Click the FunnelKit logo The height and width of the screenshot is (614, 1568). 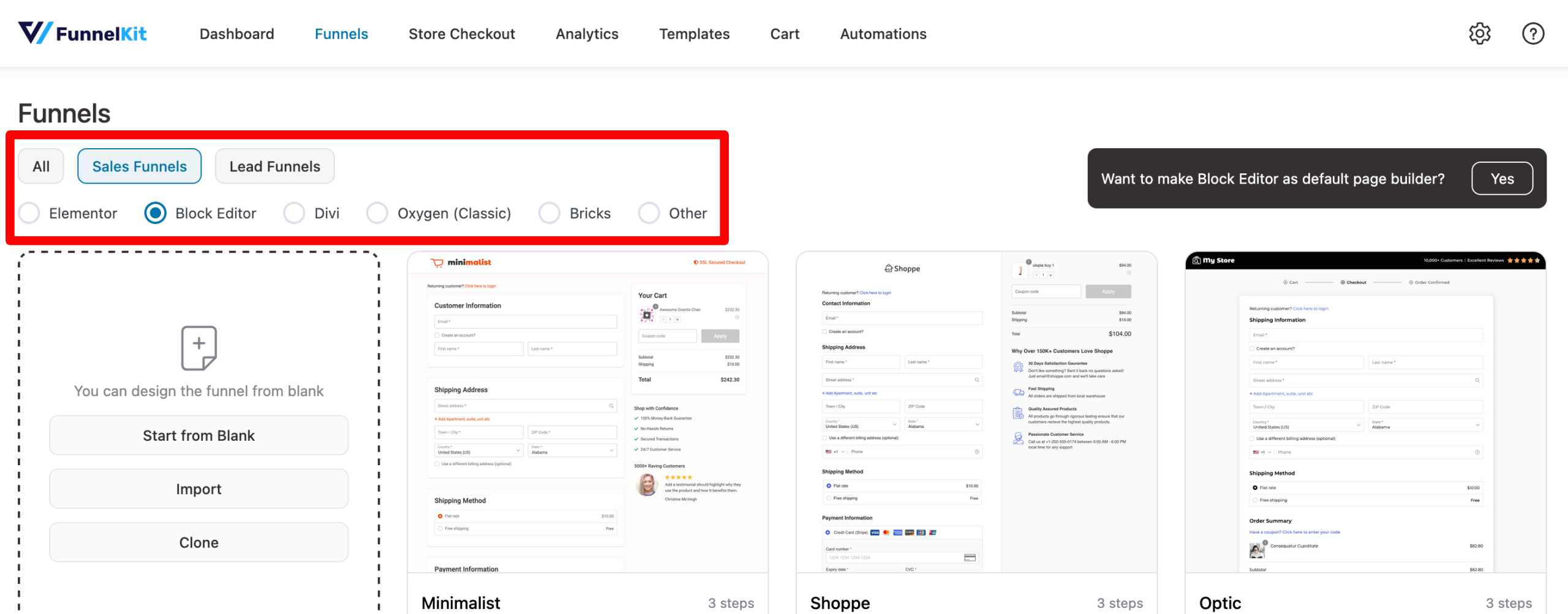(82, 33)
